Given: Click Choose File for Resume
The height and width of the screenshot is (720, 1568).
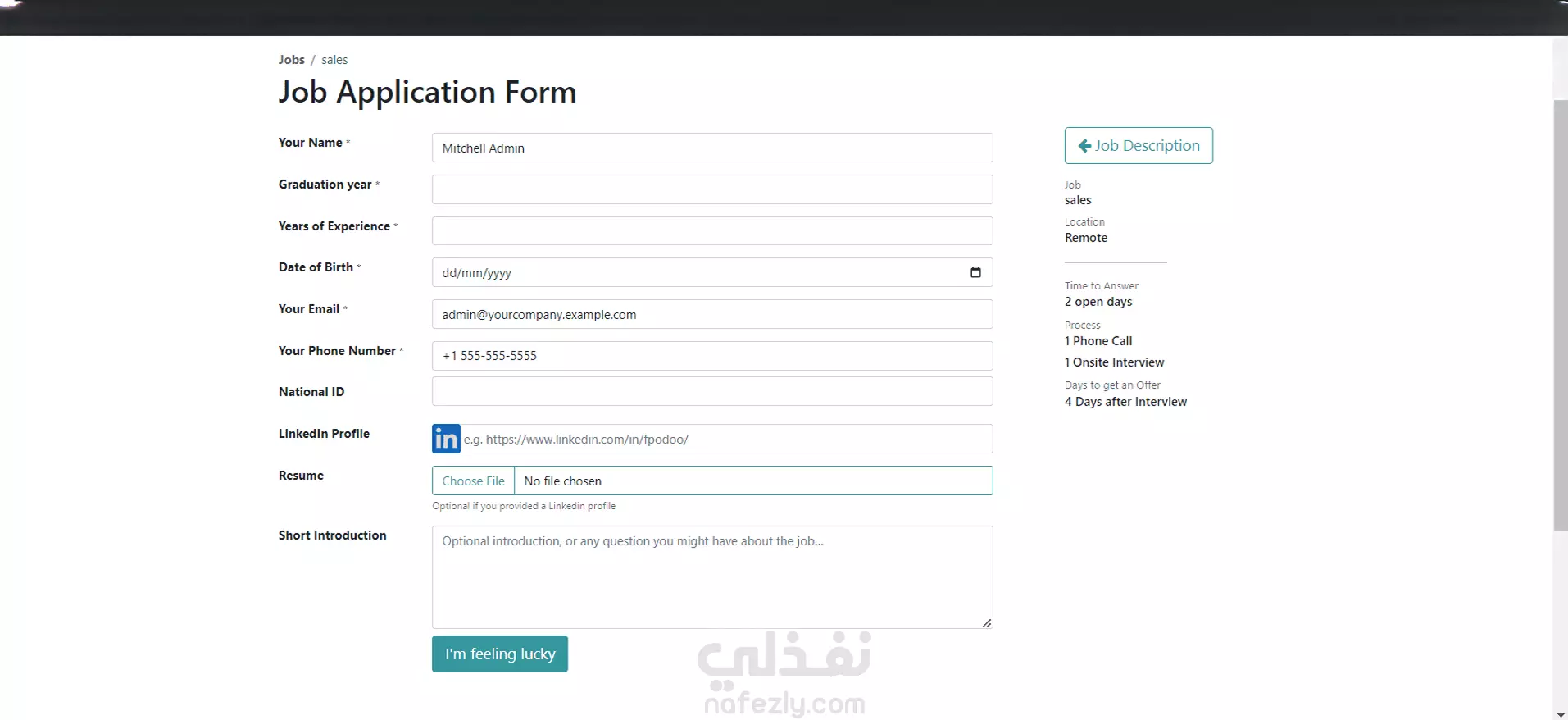Looking at the screenshot, I should [x=474, y=481].
